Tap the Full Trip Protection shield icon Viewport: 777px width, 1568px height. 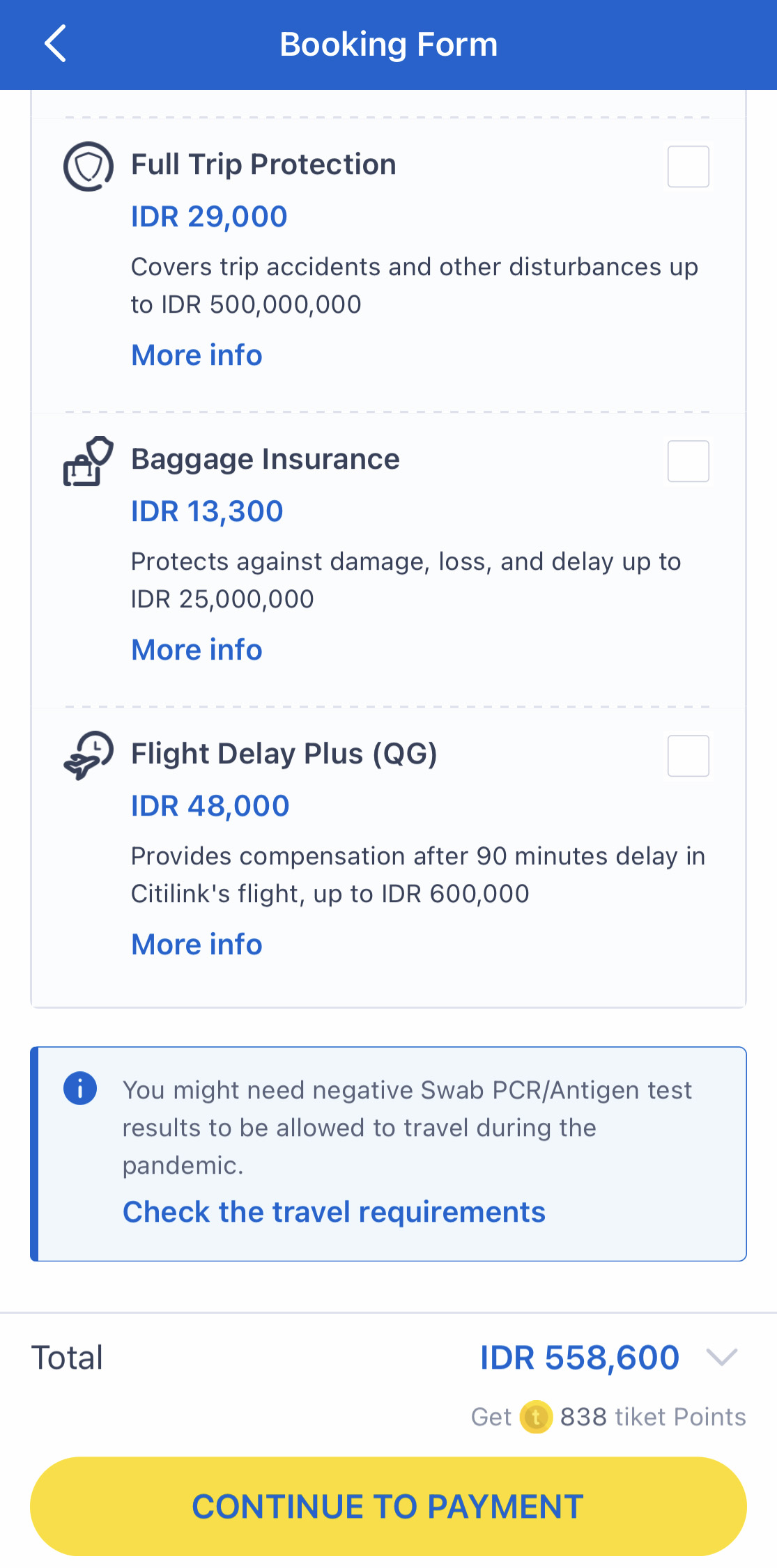click(89, 166)
